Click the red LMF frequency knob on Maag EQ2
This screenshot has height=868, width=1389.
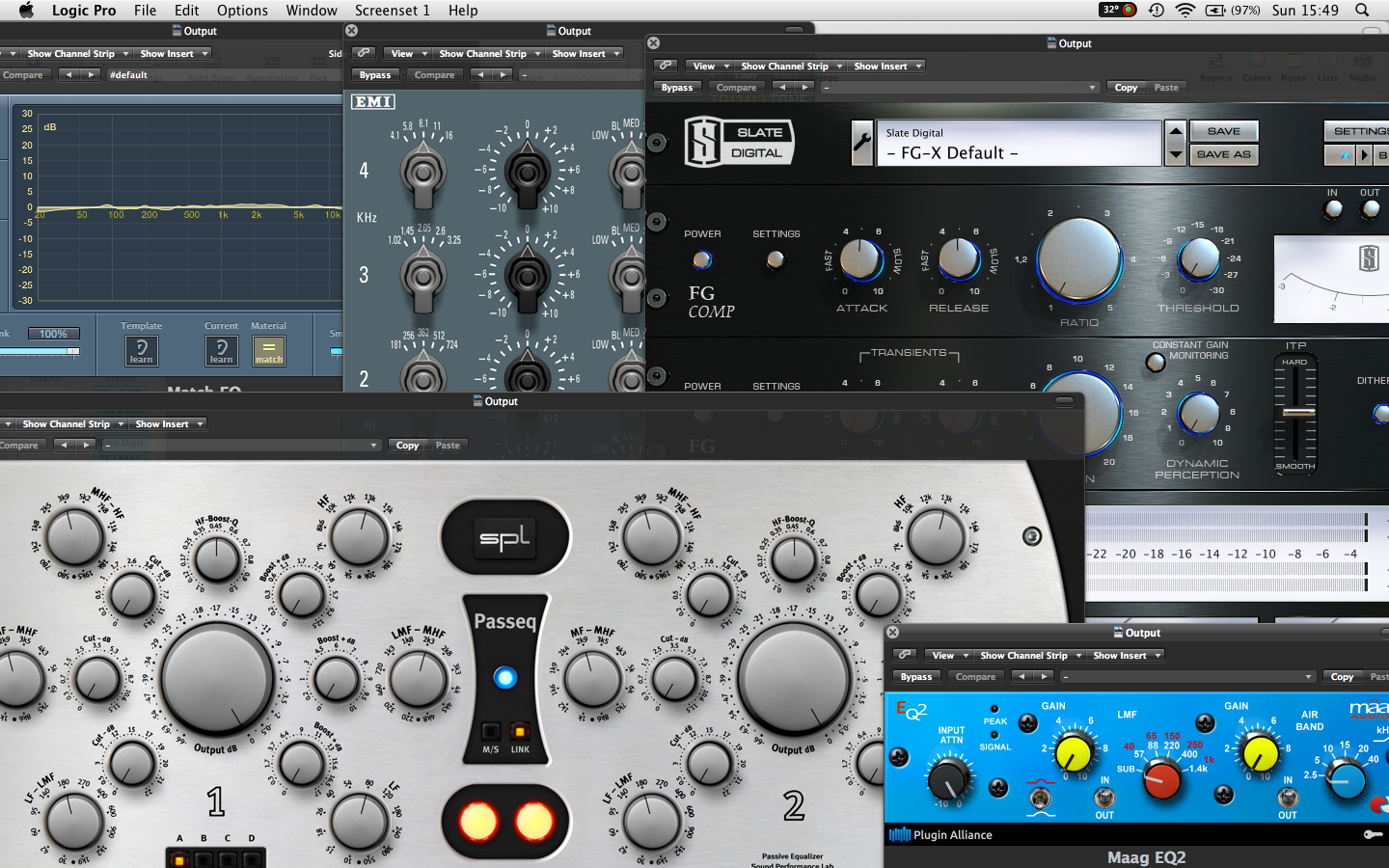[x=1162, y=779]
